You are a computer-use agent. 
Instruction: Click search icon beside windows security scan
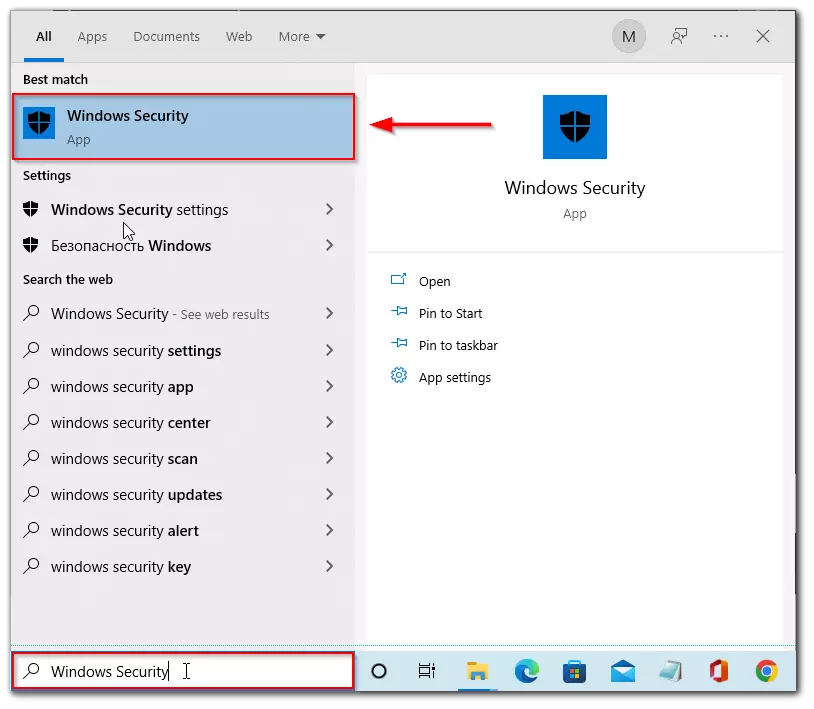tap(31, 458)
